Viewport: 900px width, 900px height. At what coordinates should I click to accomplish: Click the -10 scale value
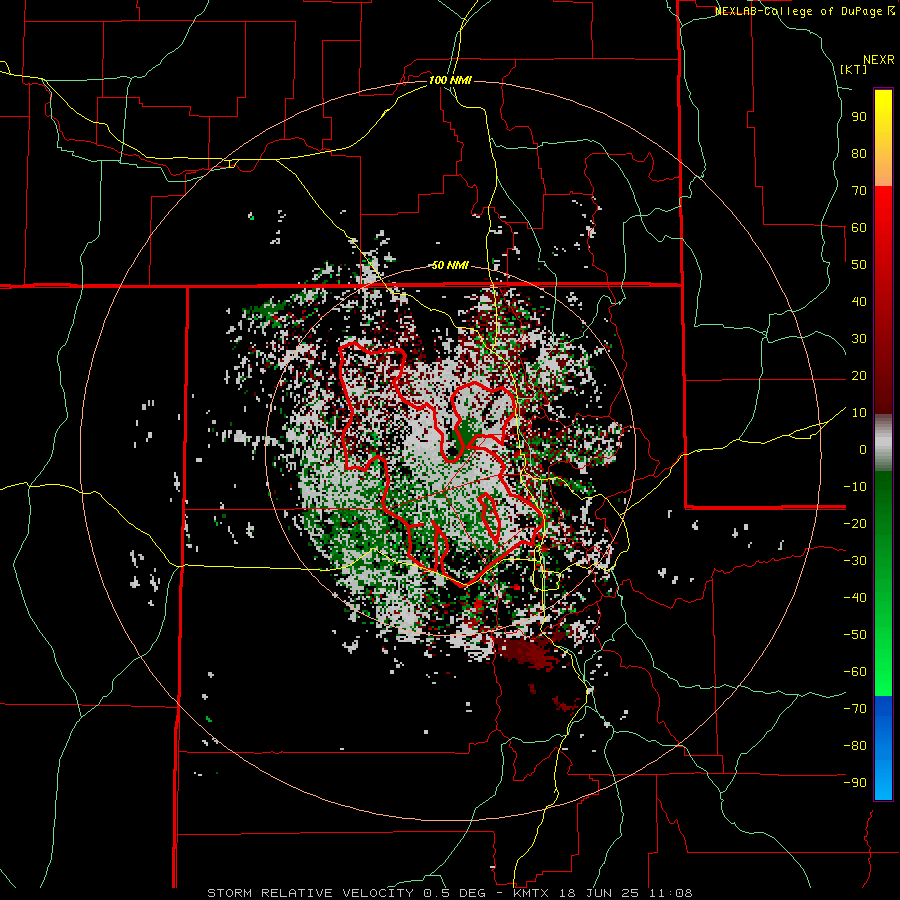pos(855,487)
